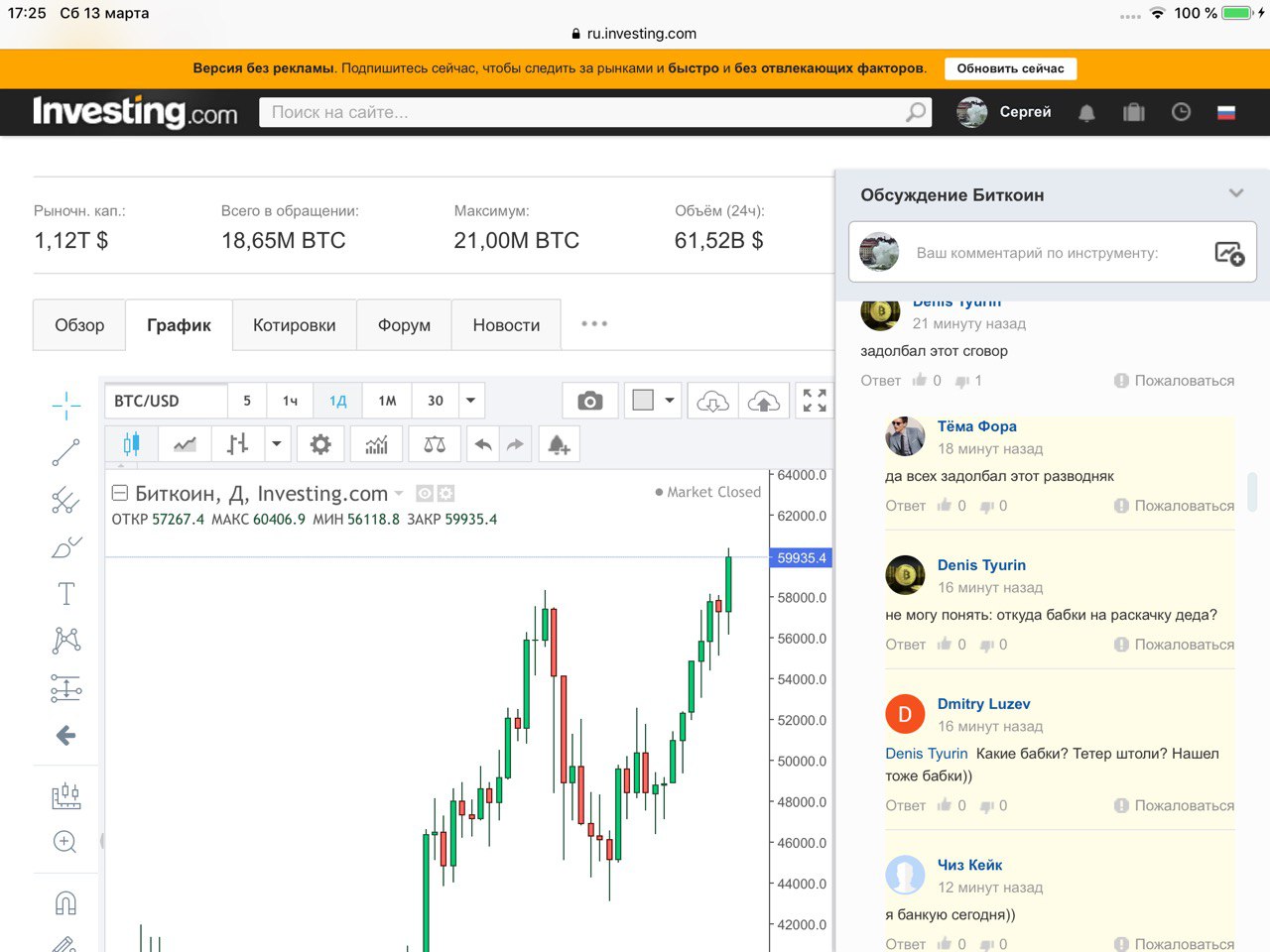1270x952 pixels.
Task: Select the pitchfork drawing tool
Action: tap(65, 500)
